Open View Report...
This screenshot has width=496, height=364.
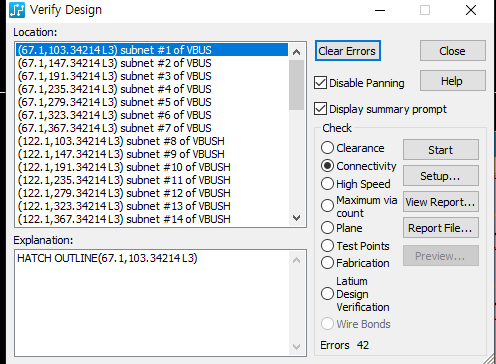tap(441, 202)
